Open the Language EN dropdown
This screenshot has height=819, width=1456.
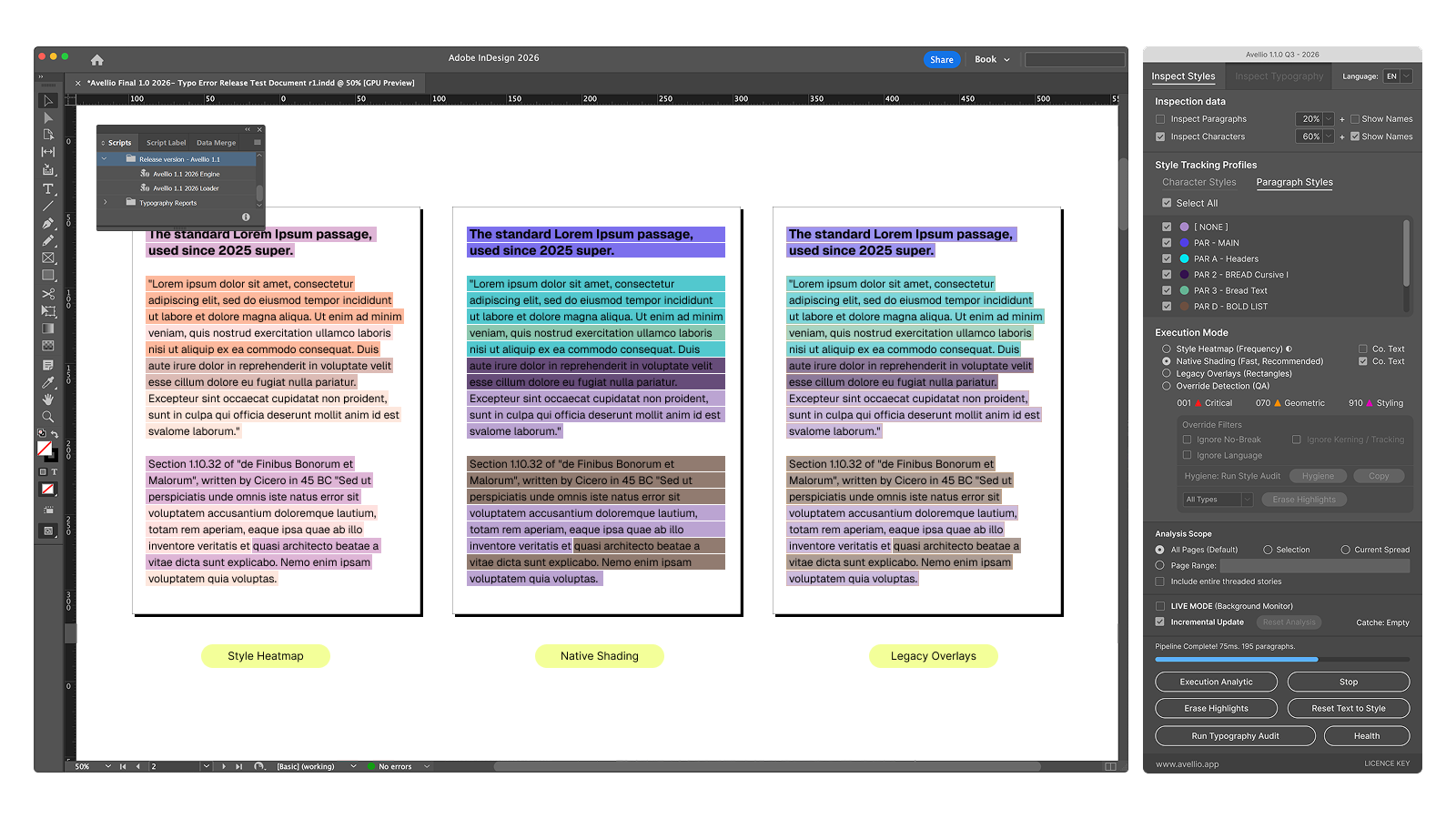1398,76
